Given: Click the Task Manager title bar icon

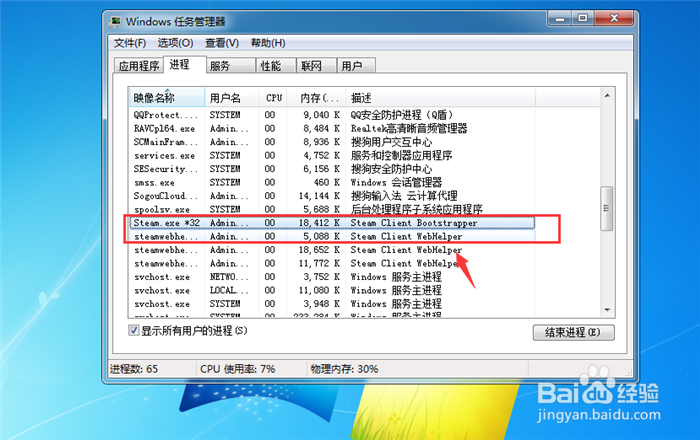Looking at the screenshot, I should point(116,21).
